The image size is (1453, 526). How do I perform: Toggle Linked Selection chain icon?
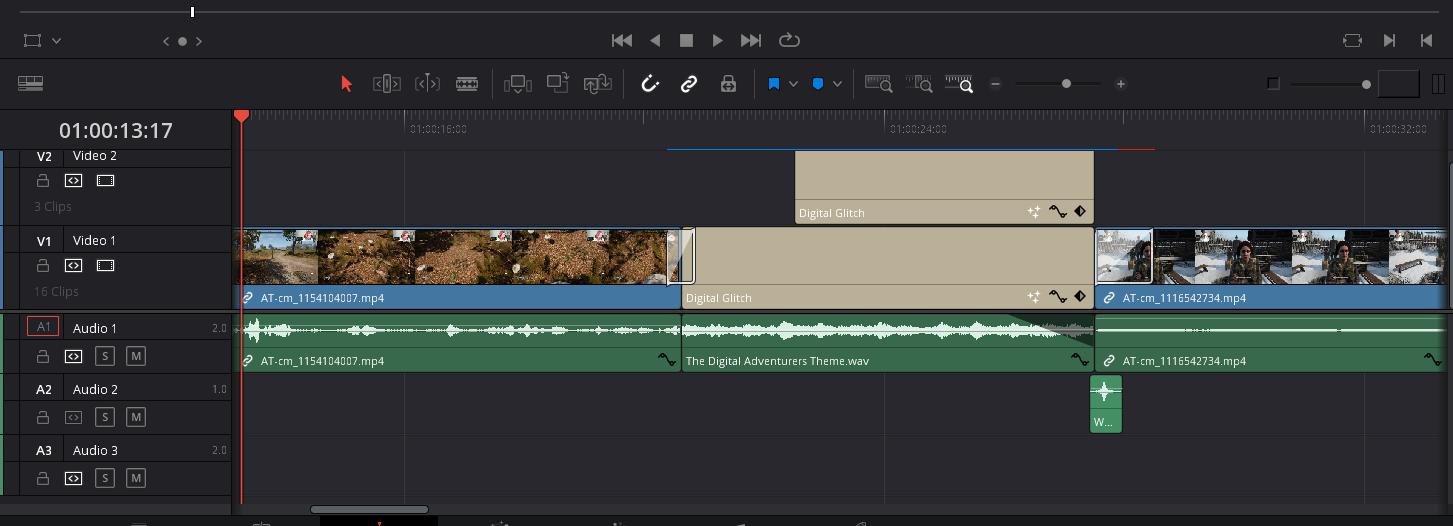tap(689, 84)
